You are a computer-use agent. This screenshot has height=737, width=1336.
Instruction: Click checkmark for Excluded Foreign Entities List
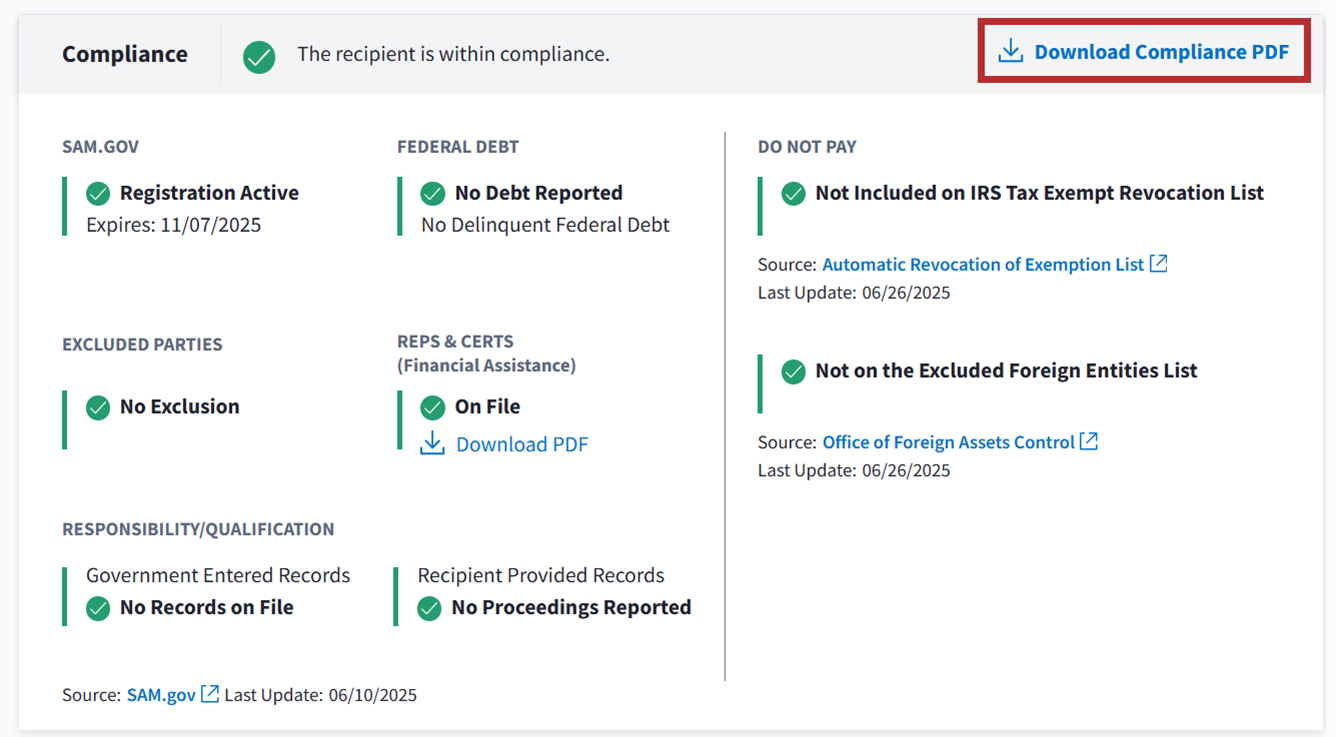click(x=793, y=372)
